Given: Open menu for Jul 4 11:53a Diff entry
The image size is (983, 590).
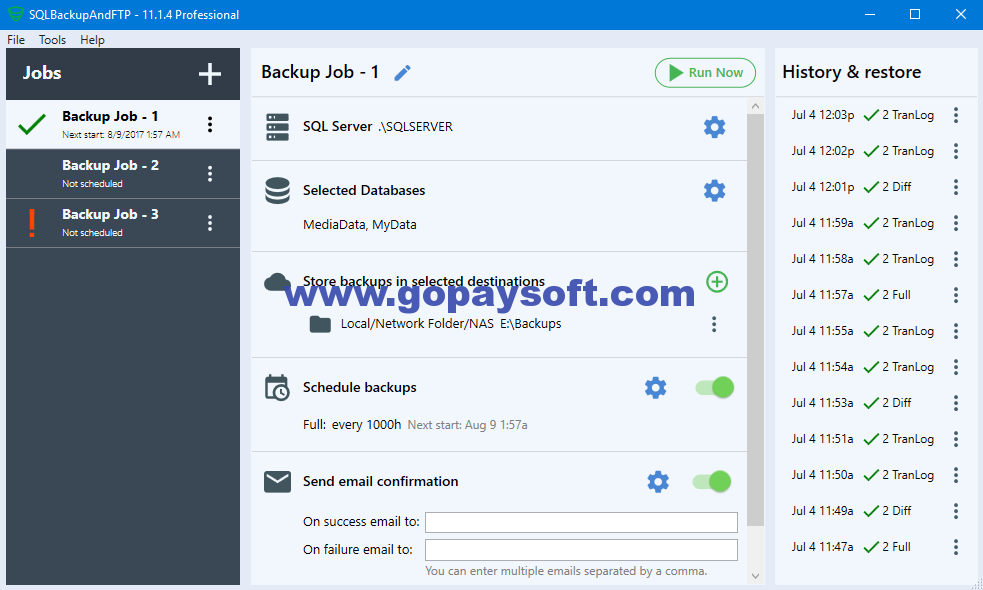Looking at the screenshot, I should click(x=955, y=403).
